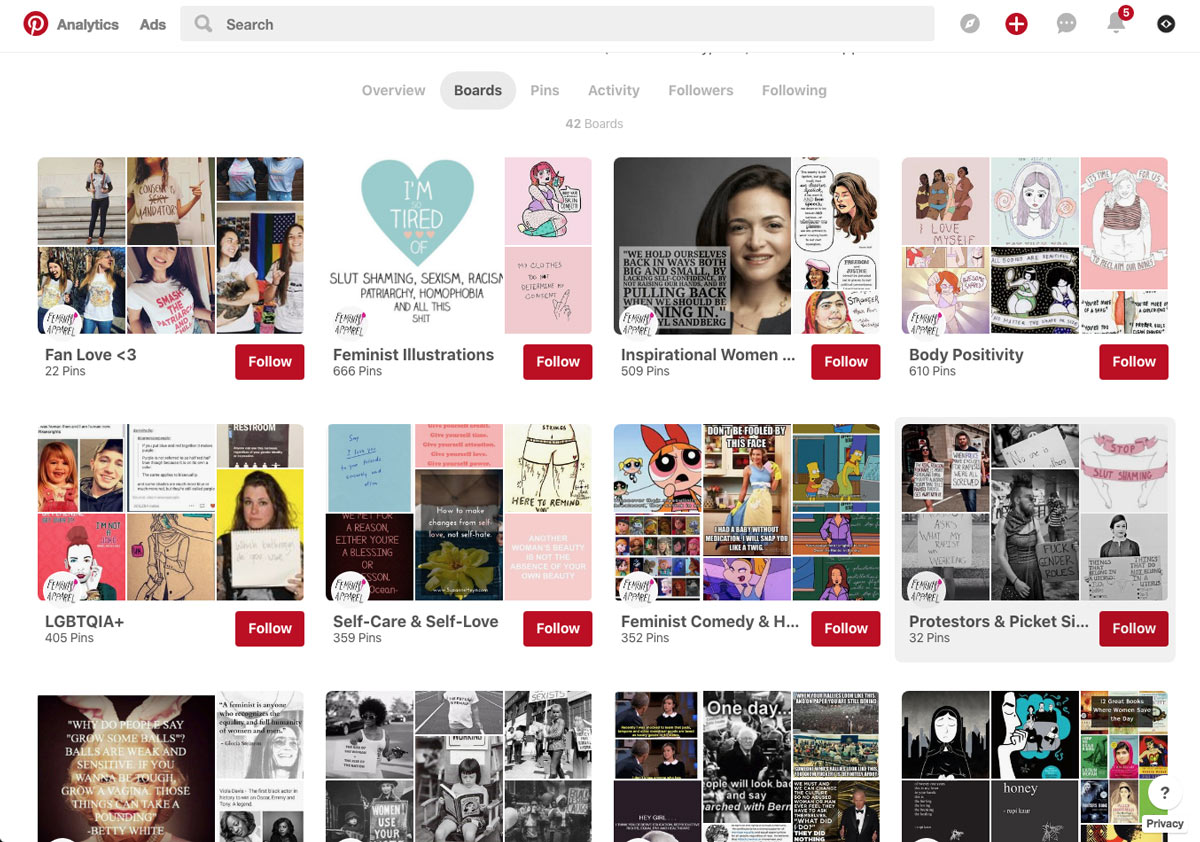Open the Explore compass icon

pos(969,23)
